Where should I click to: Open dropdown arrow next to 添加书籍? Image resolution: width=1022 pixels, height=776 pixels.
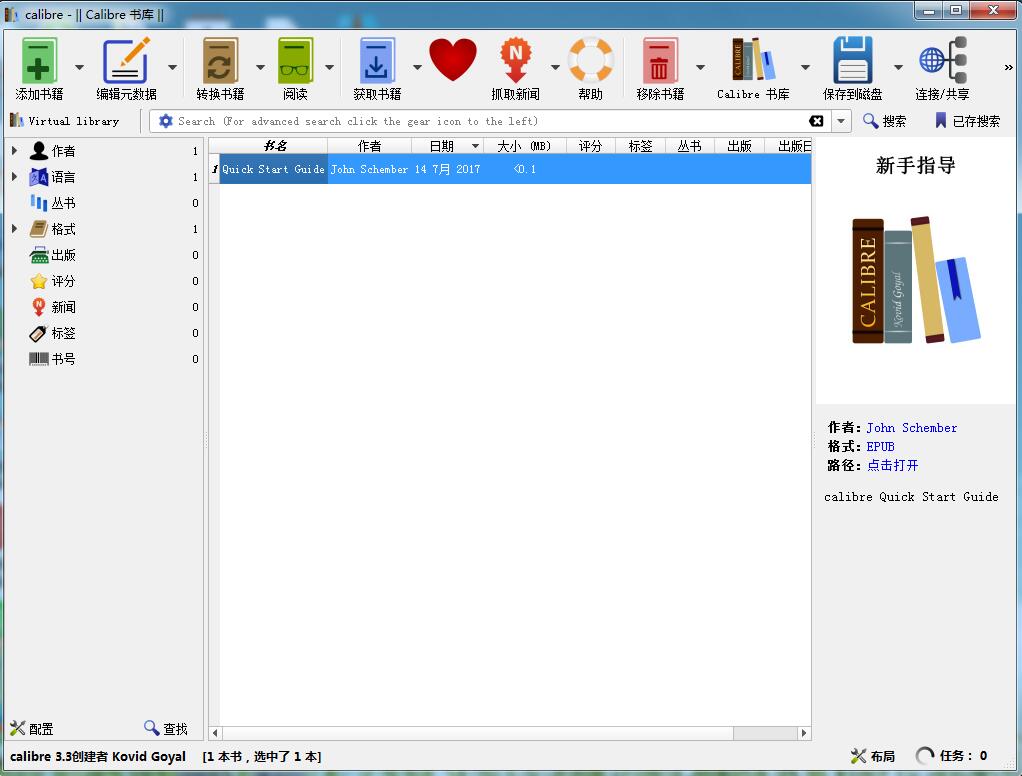(80, 68)
